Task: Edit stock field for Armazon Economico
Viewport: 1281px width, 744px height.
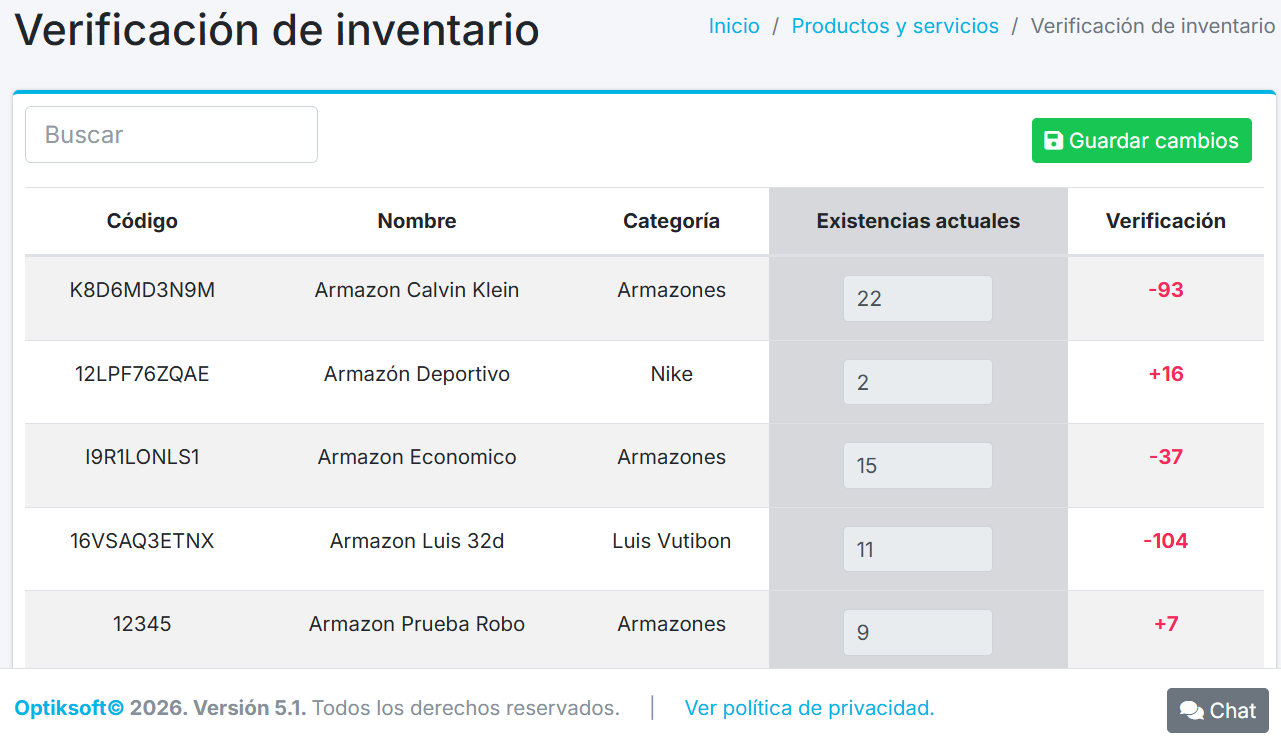Action: point(917,466)
